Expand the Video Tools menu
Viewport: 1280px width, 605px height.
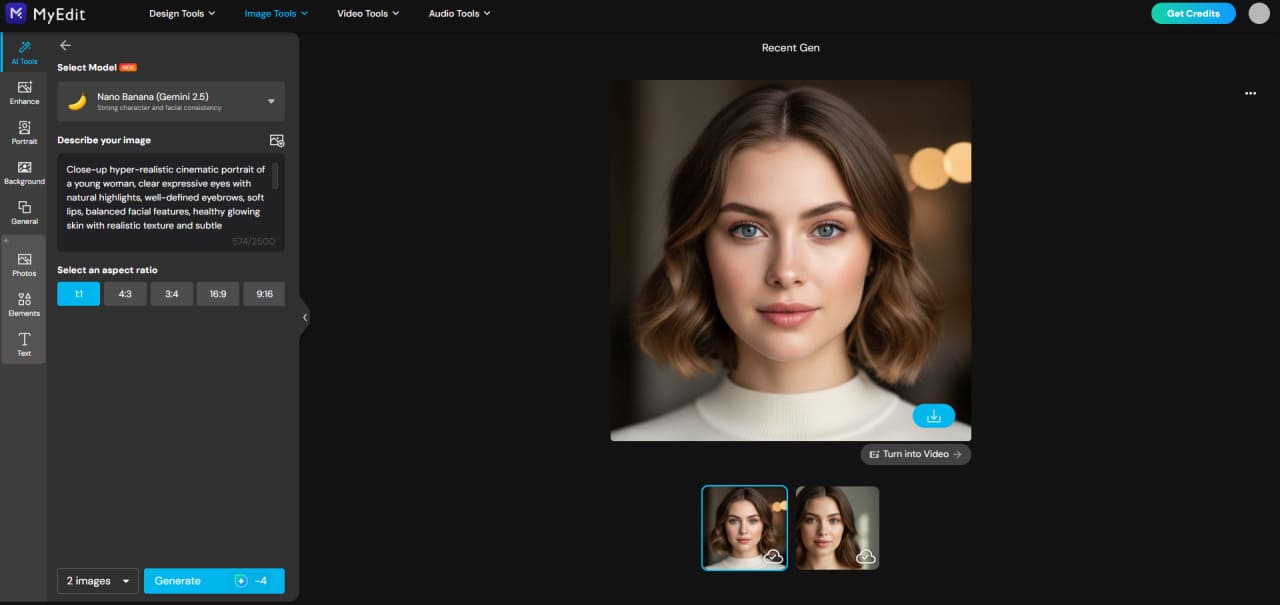pos(367,13)
